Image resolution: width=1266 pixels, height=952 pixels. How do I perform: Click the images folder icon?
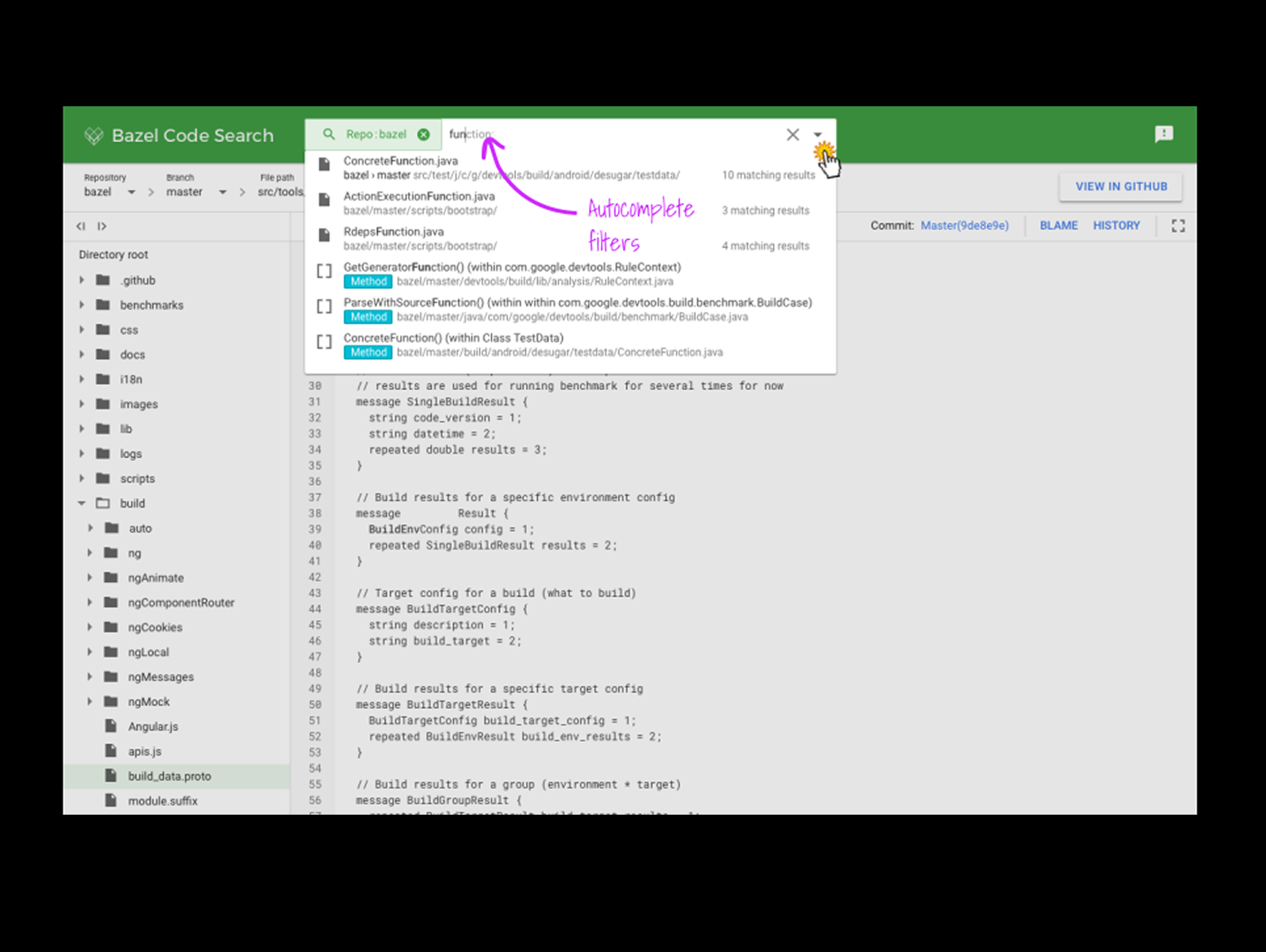click(x=103, y=404)
